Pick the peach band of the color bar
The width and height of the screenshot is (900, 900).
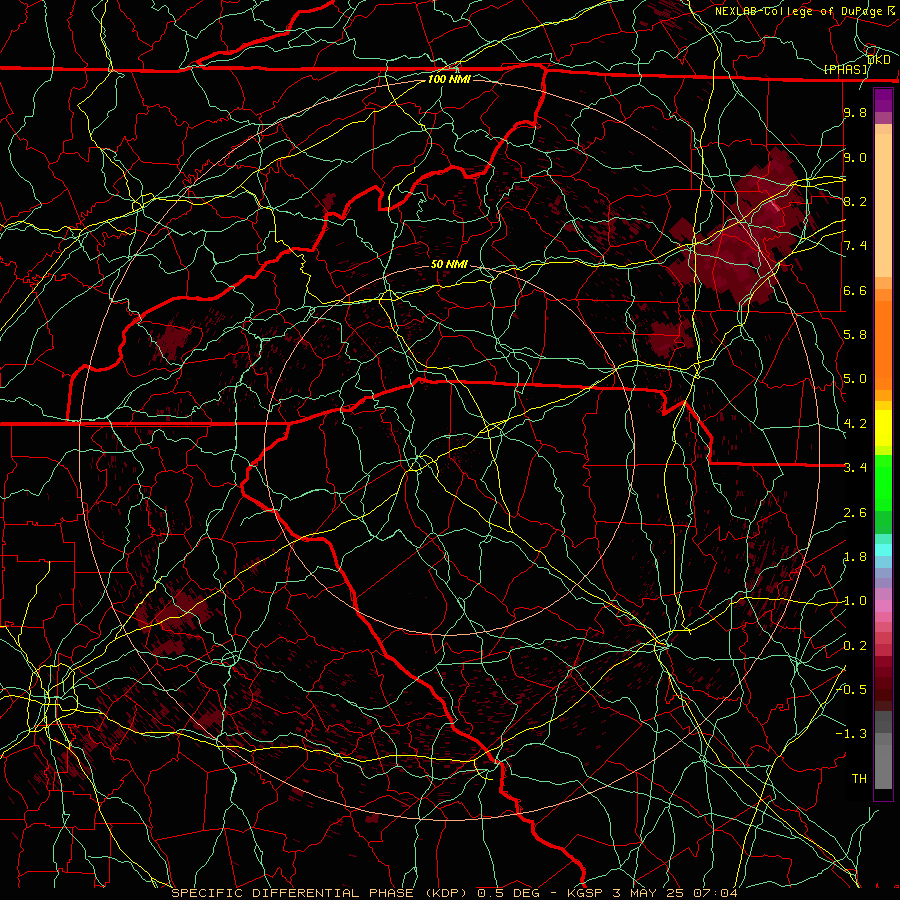click(x=883, y=205)
